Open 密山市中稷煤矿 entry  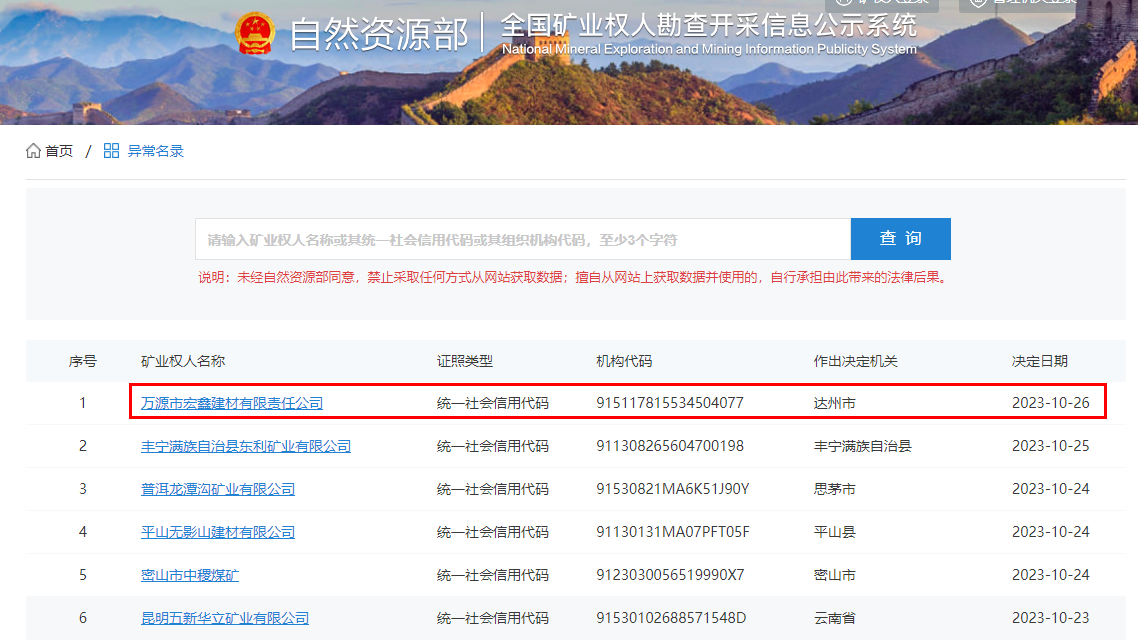(189, 575)
